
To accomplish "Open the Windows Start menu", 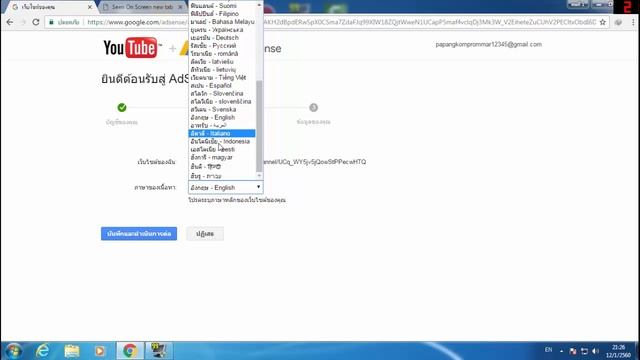I will click(x=13, y=351).
